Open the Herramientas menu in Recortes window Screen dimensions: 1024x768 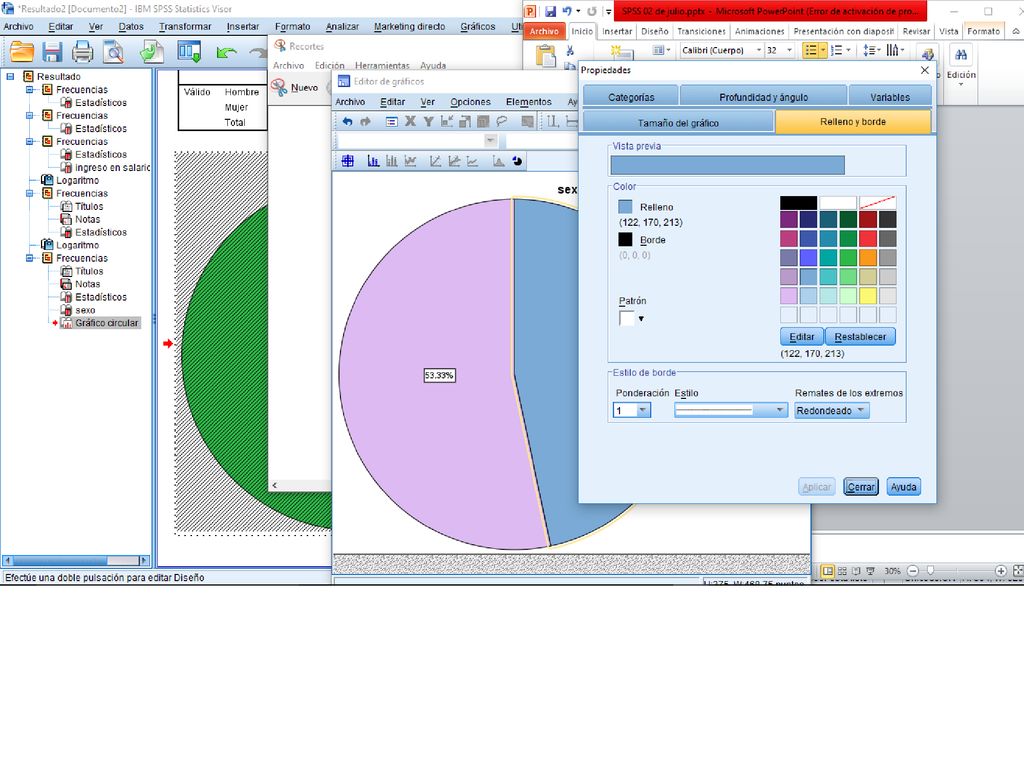[x=382, y=65]
